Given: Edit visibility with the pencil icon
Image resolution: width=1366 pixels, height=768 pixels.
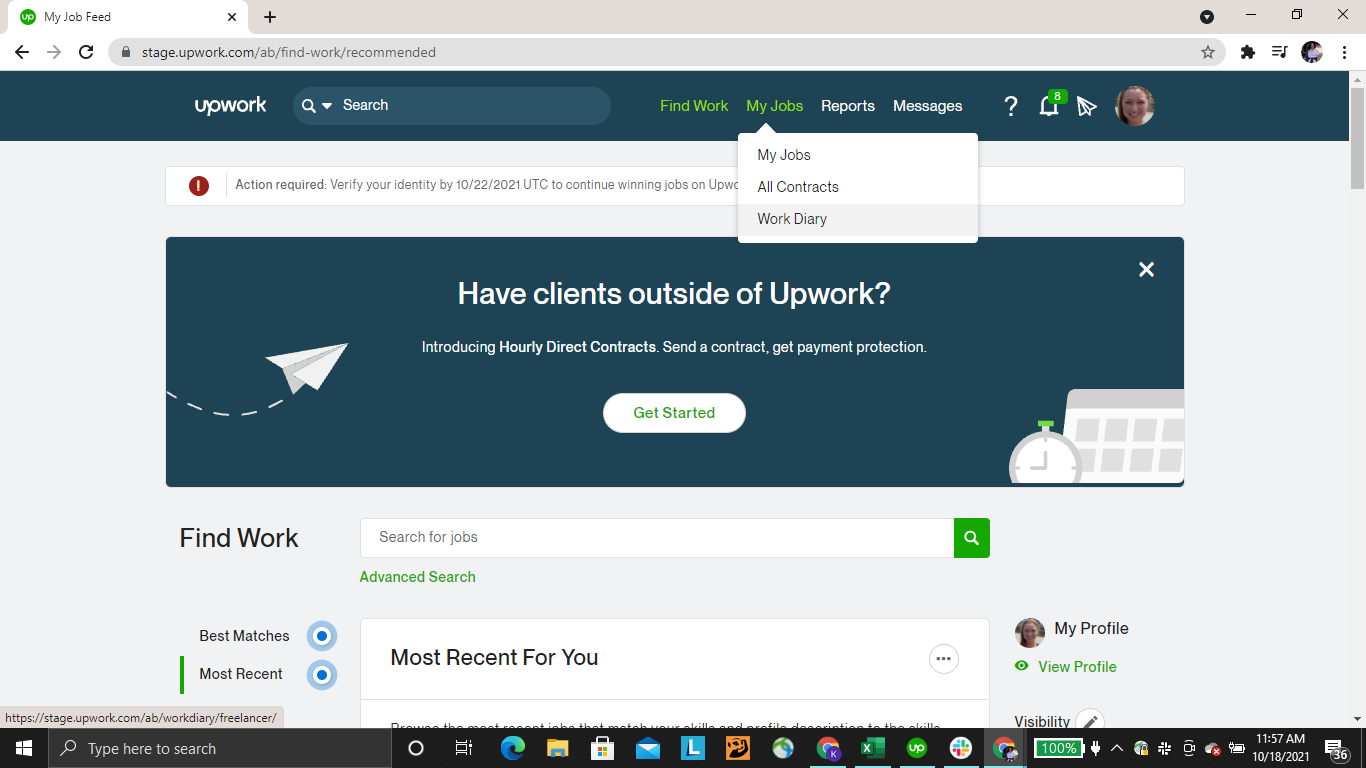Looking at the screenshot, I should click(1089, 721).
